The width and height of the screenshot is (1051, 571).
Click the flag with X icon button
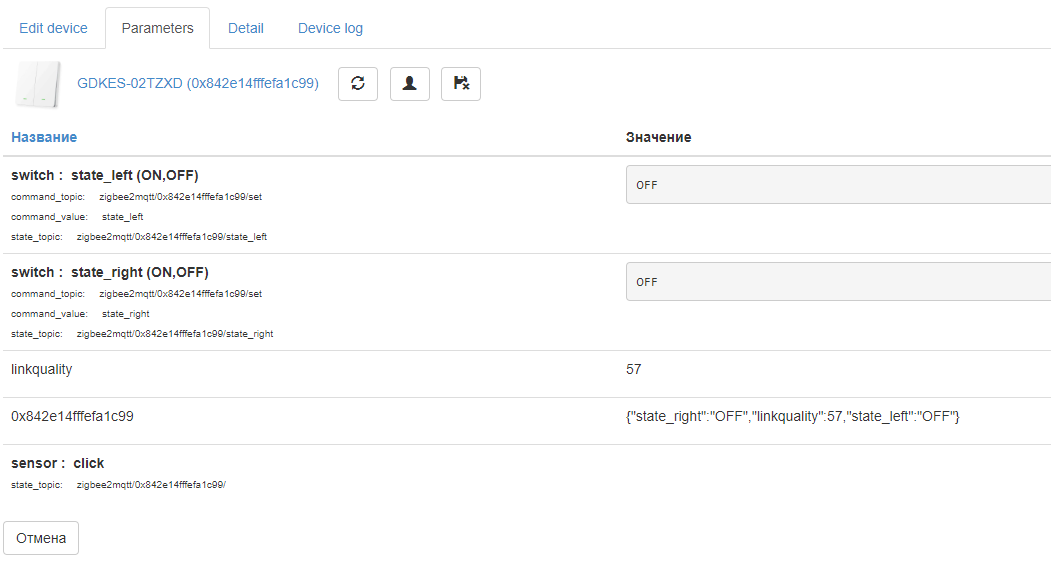point(461,84)
